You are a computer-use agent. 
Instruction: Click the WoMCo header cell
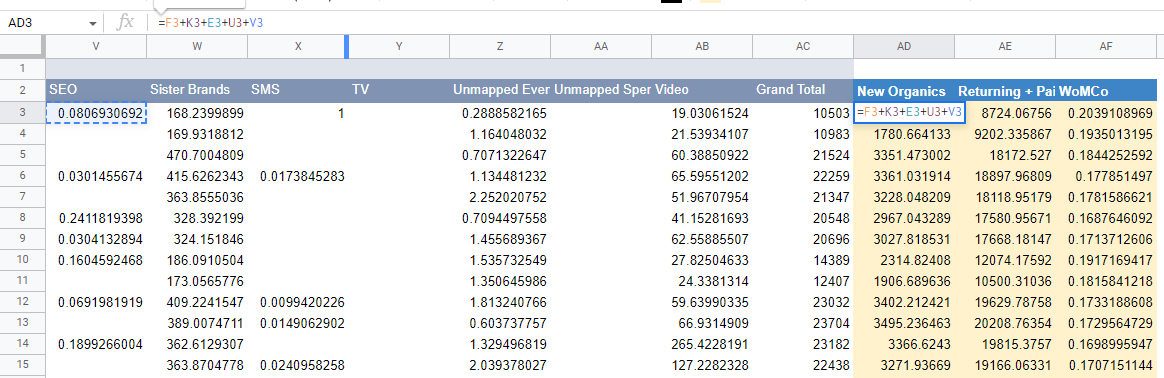point(1105,91)
